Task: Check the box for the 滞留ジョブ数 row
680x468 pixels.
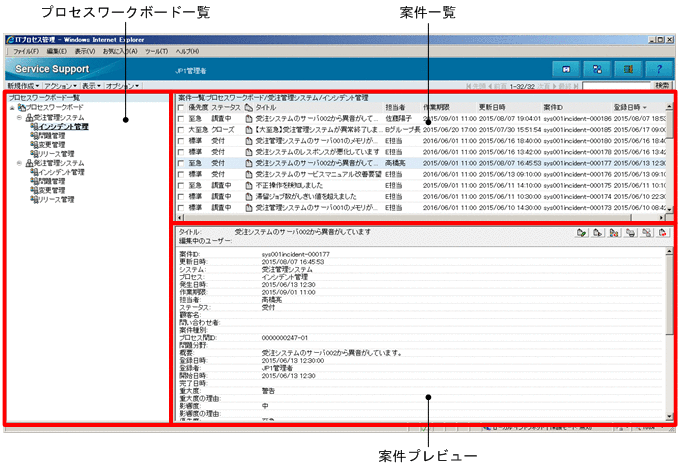Action: click(181, 196)
